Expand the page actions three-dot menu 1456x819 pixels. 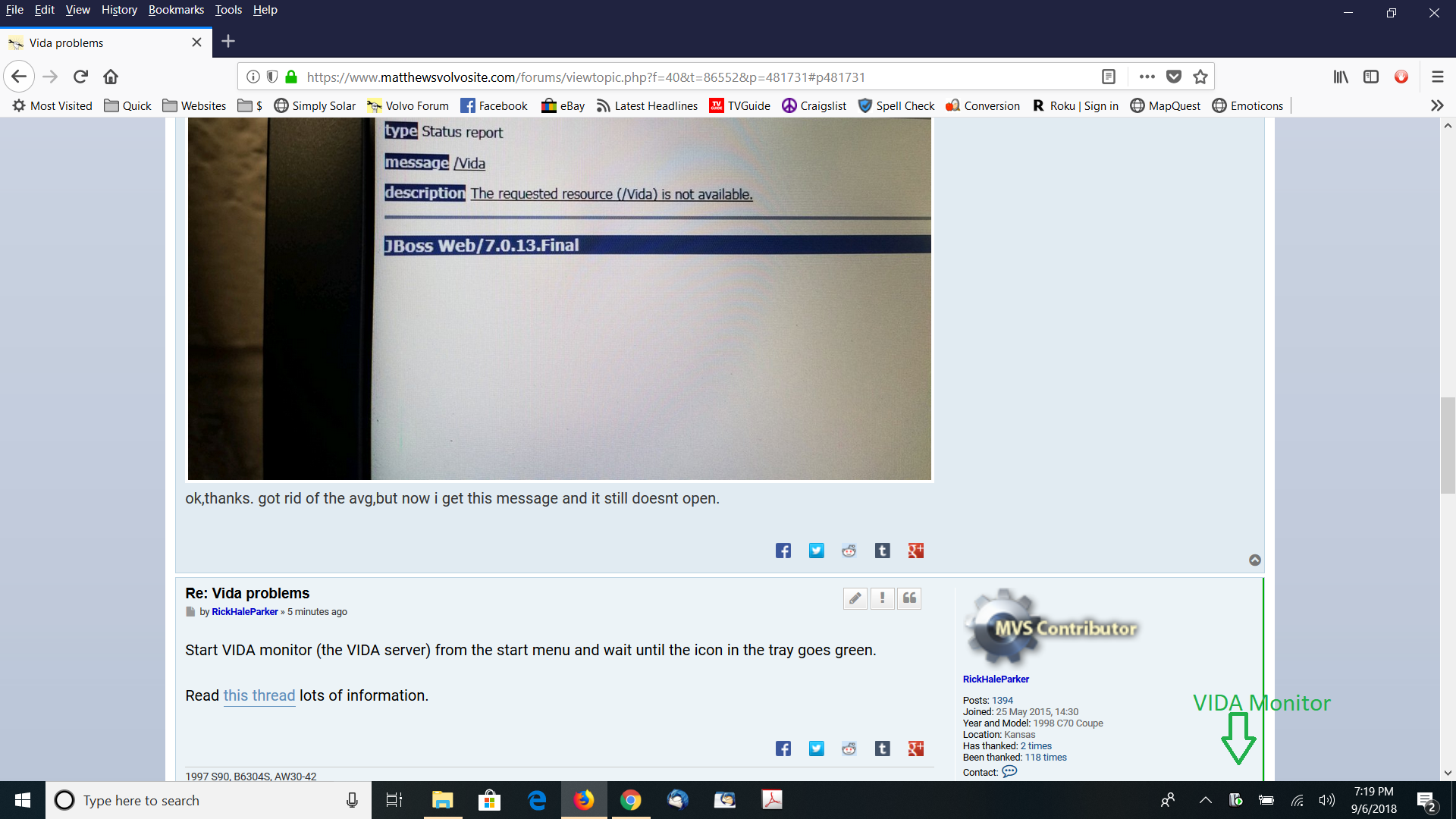coord(1147,77)
